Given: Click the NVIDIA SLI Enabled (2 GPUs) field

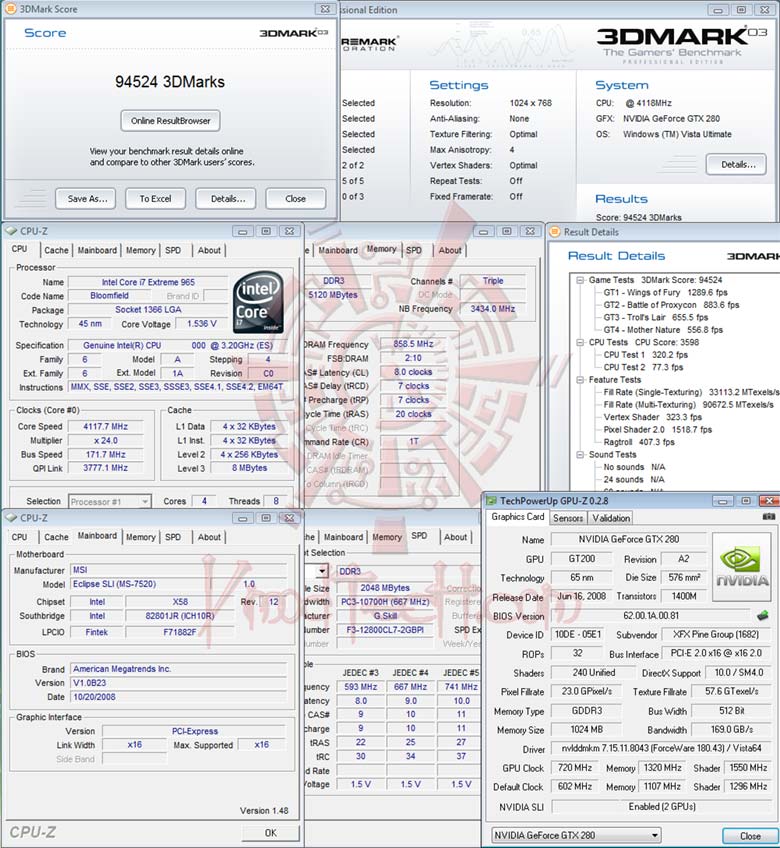Looking at the screenshot, I should (661, 806).
